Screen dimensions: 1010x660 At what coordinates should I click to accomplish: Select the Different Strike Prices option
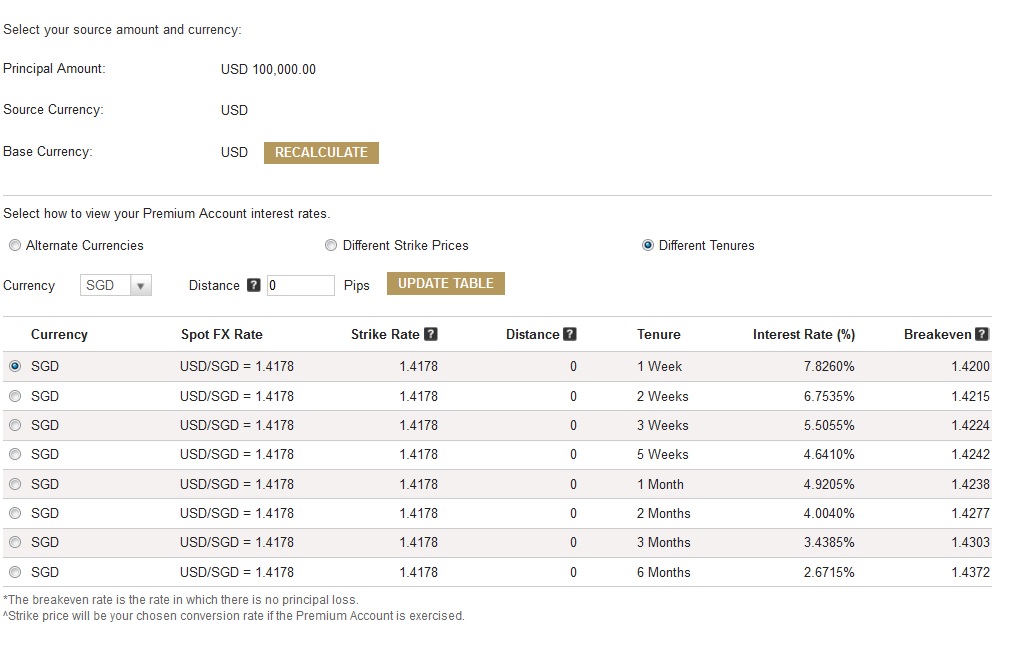[x=331, y=245]
